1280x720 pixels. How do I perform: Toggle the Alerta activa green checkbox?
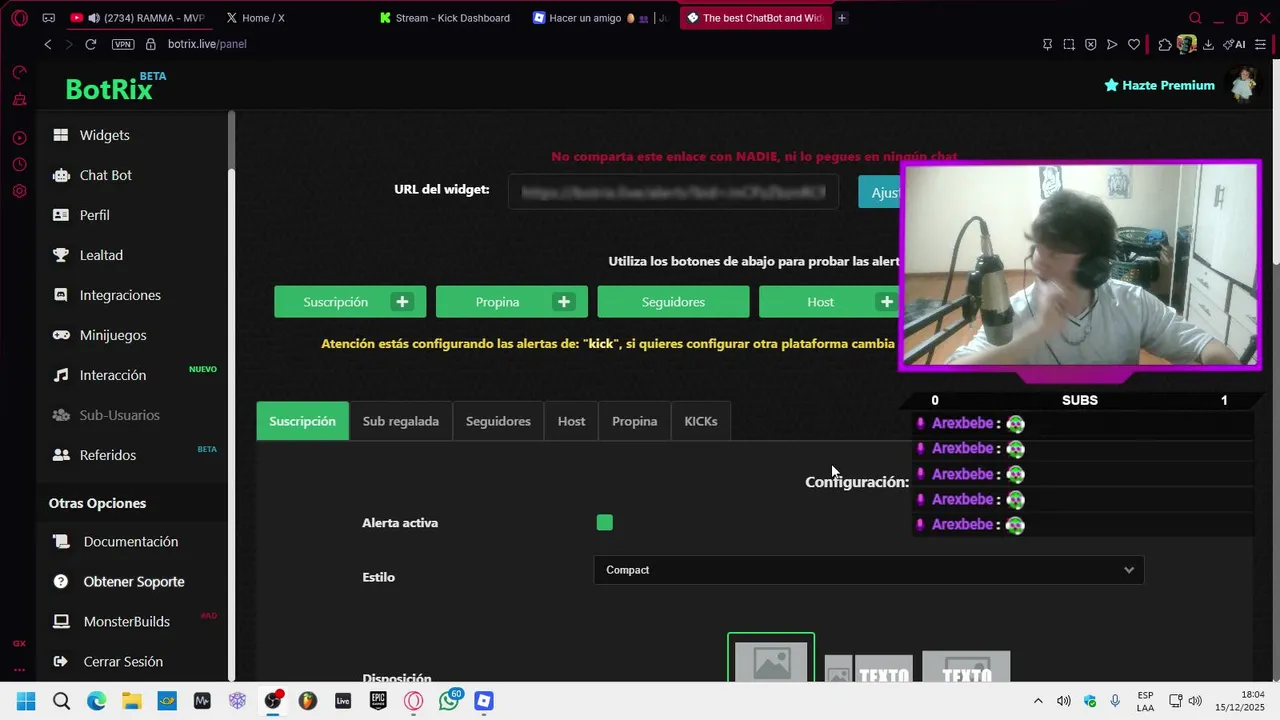pyautogui.click(x=604, y=523)
